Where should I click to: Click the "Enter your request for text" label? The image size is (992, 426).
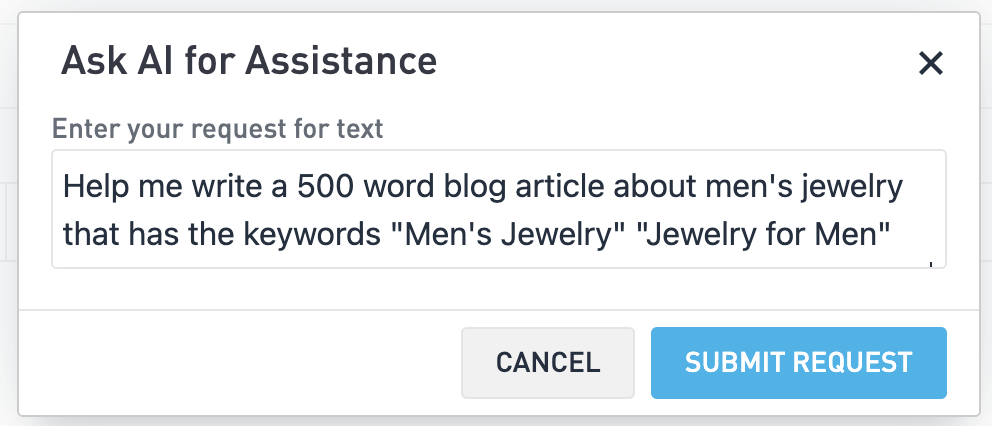(218, 129)
